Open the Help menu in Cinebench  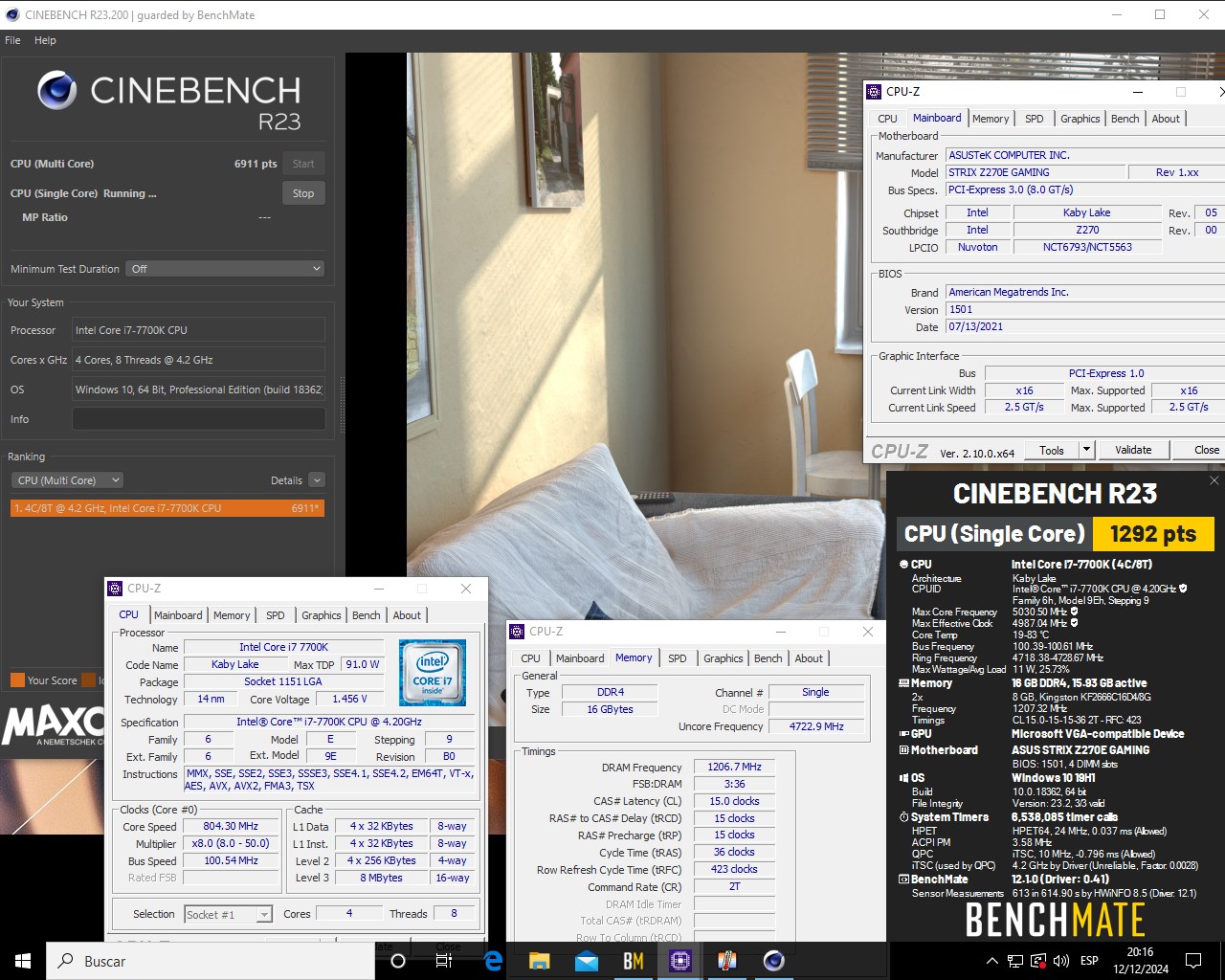tap(45, 40)
